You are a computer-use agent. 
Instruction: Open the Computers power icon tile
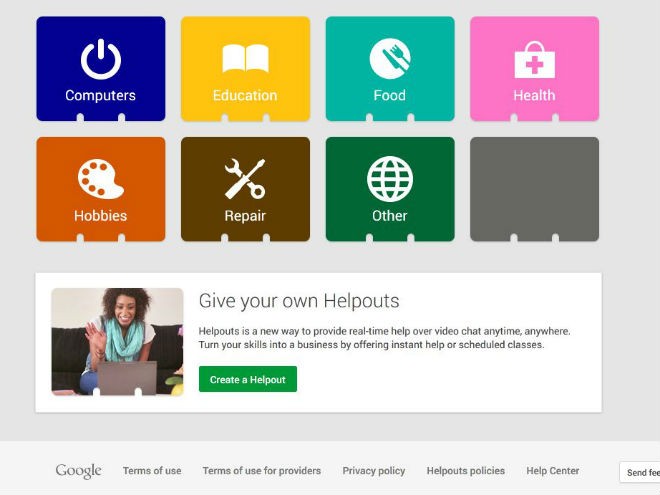(101, 59)
